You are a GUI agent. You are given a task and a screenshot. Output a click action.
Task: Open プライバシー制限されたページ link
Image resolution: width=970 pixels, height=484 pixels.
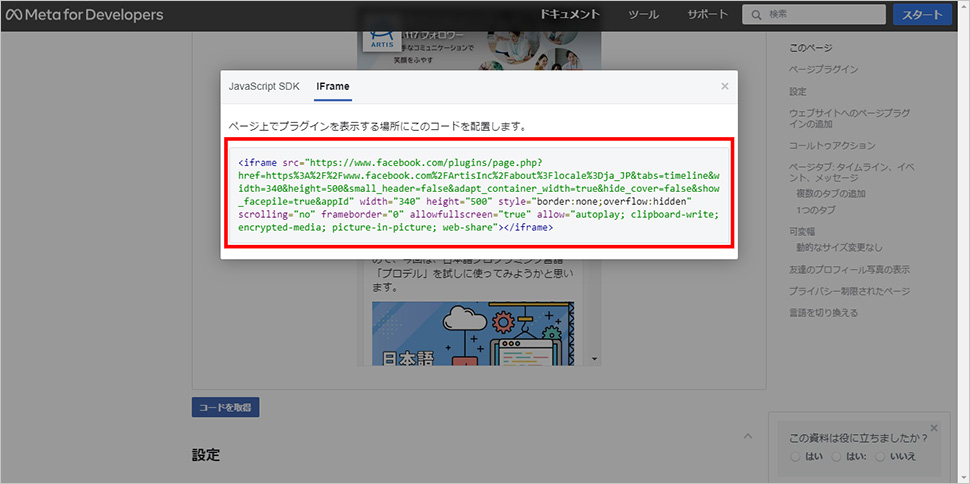[849, 291]
